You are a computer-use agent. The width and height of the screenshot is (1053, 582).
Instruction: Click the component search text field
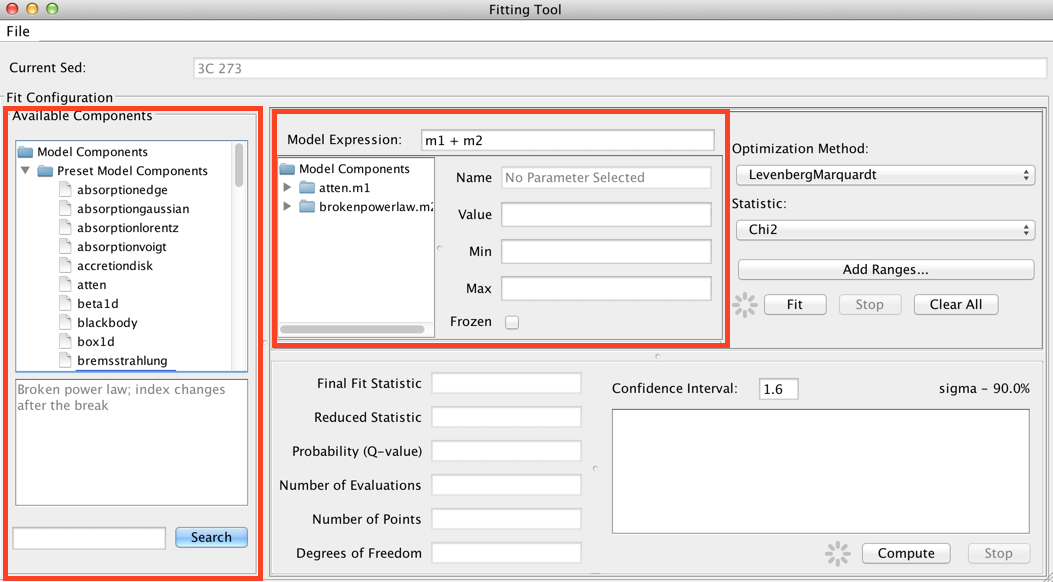(x=89, y=538)
